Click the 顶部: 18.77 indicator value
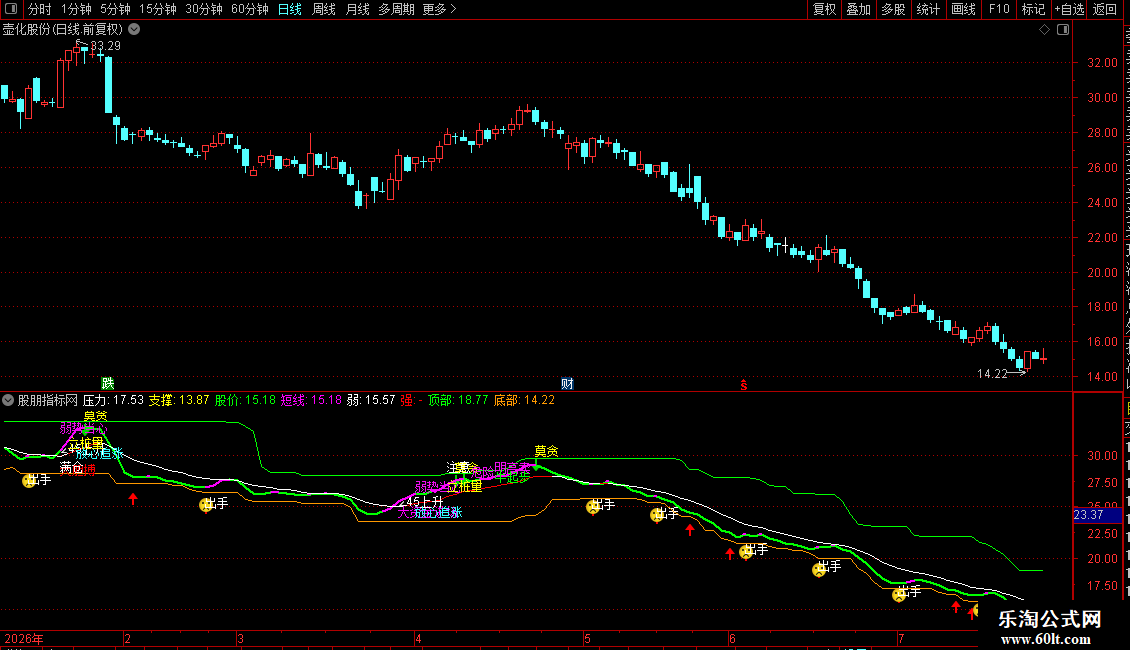1130x650 pixels. [458, 400]
